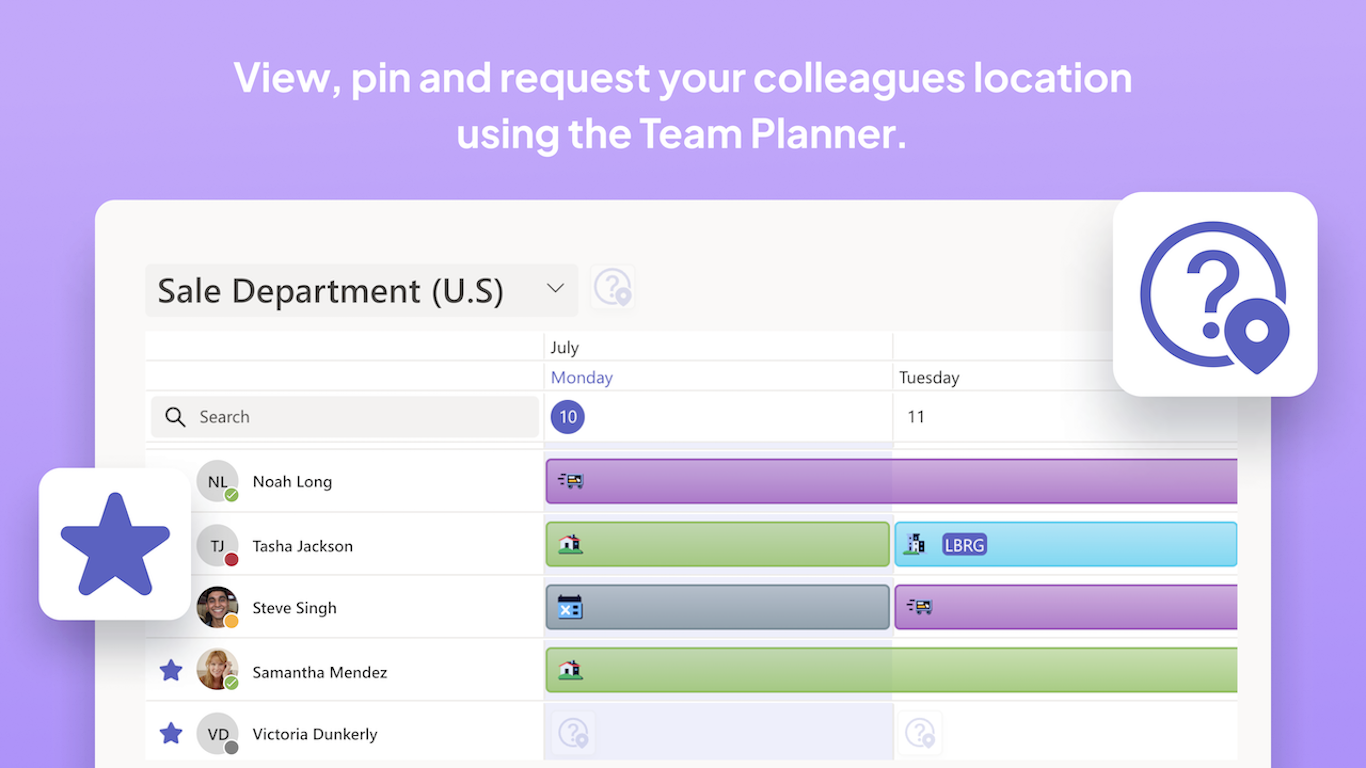This screenshot has height=768, width=1366.
Task: Click Steve Singh's travel icon on Tuesday
Action: tap(919, 606)
